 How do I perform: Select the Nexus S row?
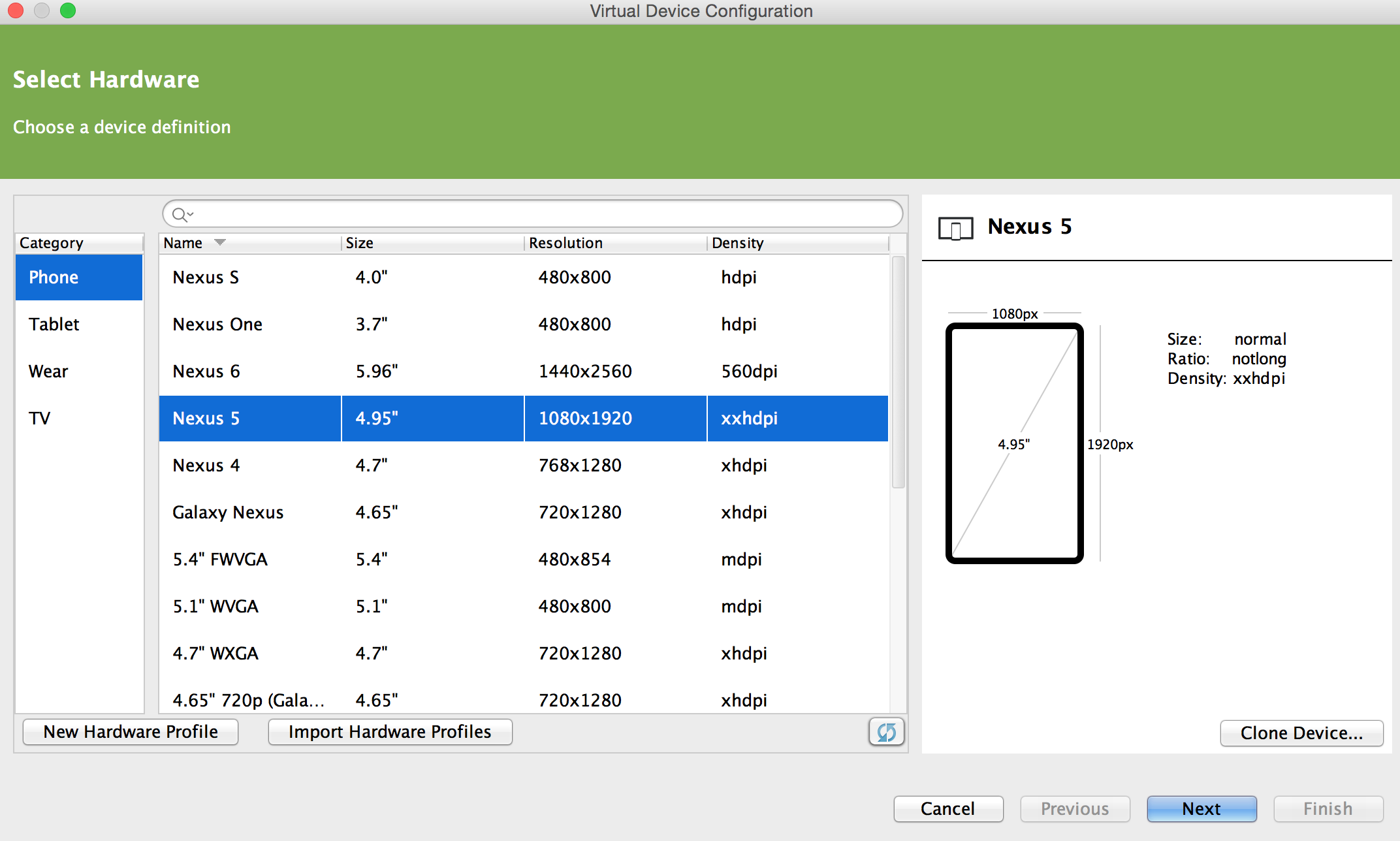point(524,278)
